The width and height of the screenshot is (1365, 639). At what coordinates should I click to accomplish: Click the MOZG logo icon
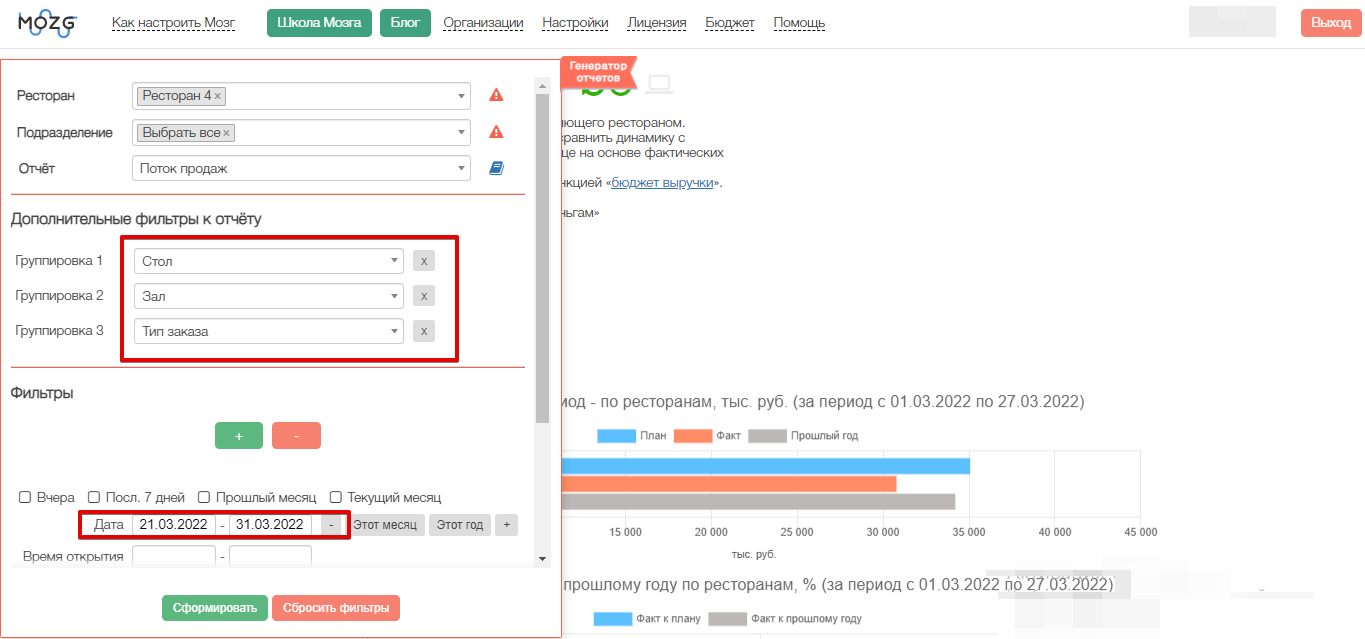click(47, 23)
